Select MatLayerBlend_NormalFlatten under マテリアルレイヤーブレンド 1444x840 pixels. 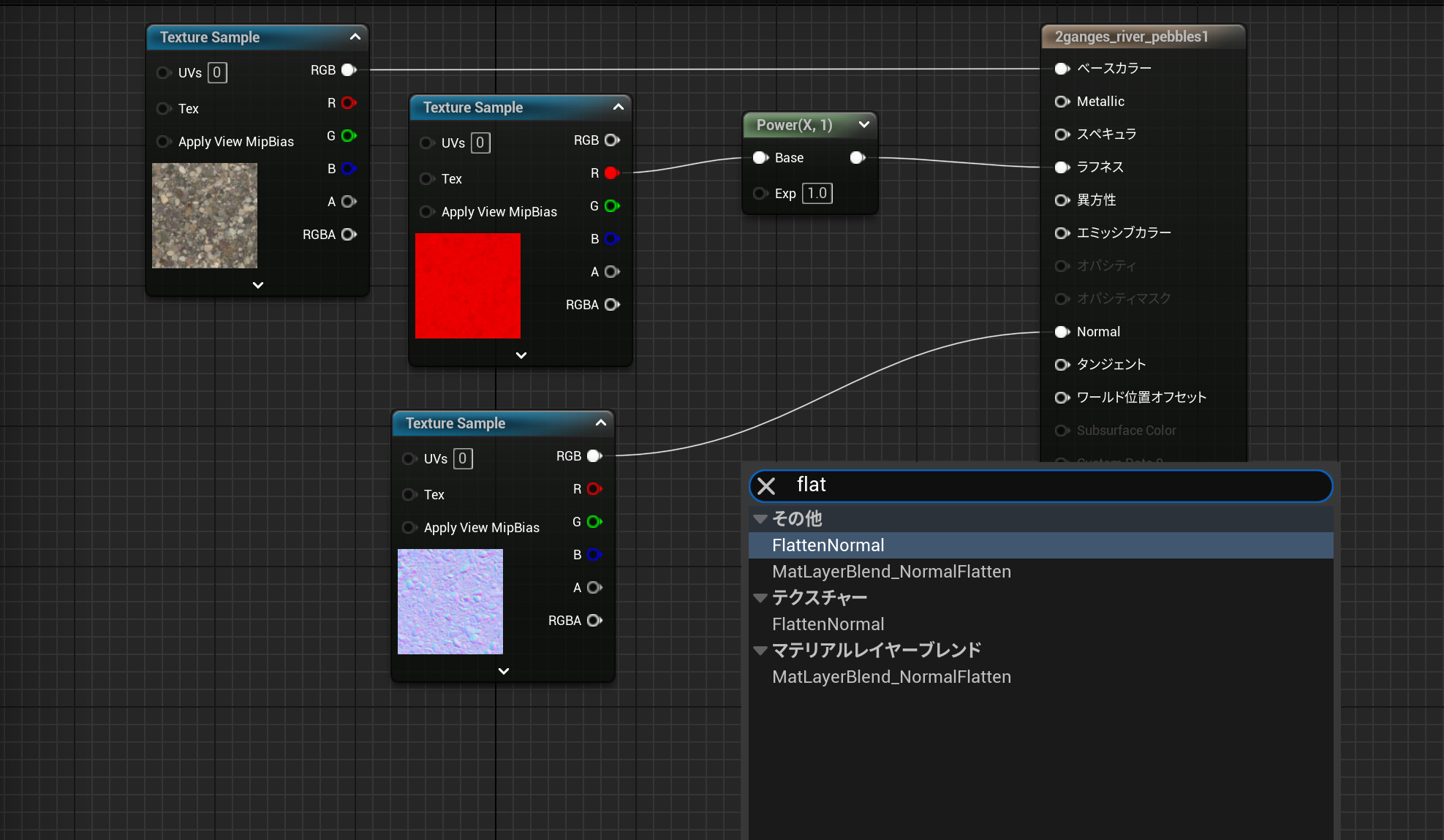(891, 677)
